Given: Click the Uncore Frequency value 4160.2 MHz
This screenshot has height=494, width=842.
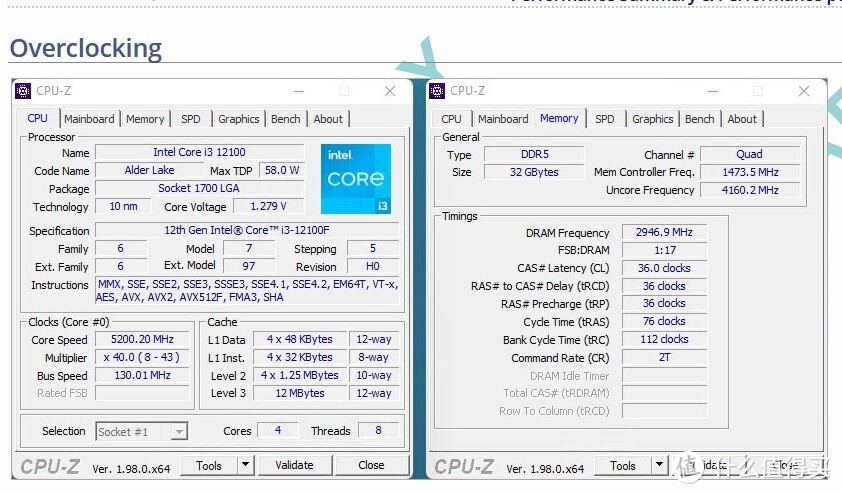Looking at the screenshot, I should click(x=750, y=190).
